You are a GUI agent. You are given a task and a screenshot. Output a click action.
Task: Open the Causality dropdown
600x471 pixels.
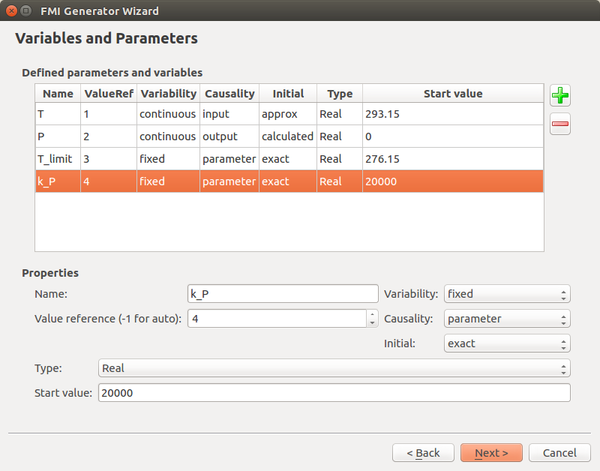506,319
